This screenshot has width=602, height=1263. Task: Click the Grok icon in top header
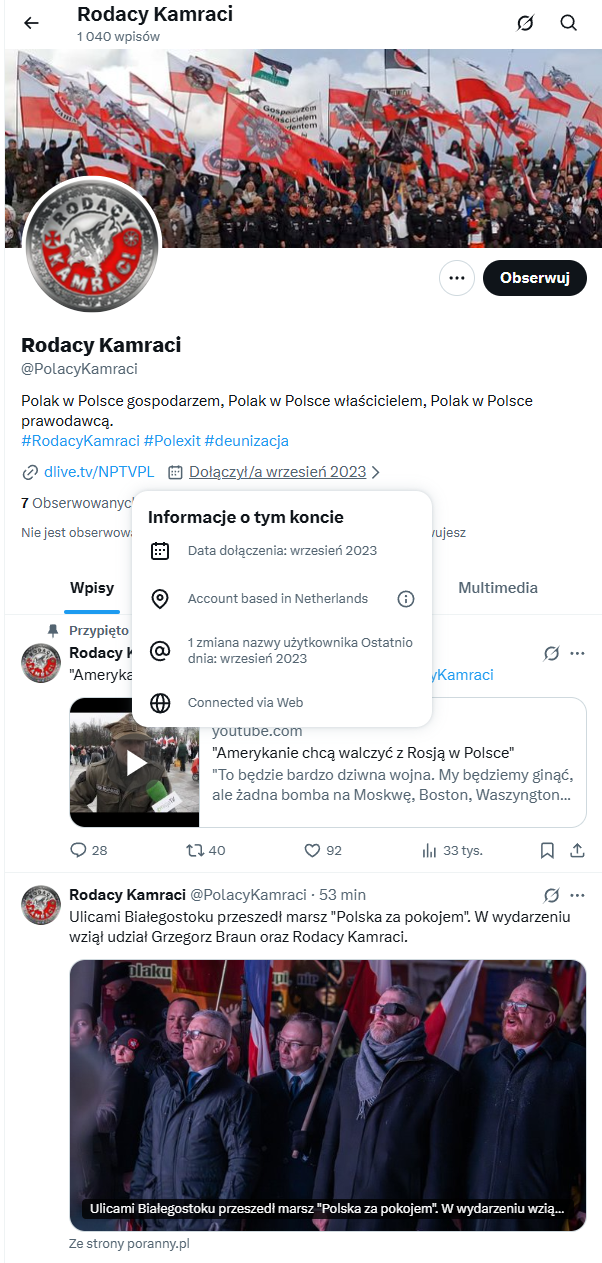click(525, 23)
